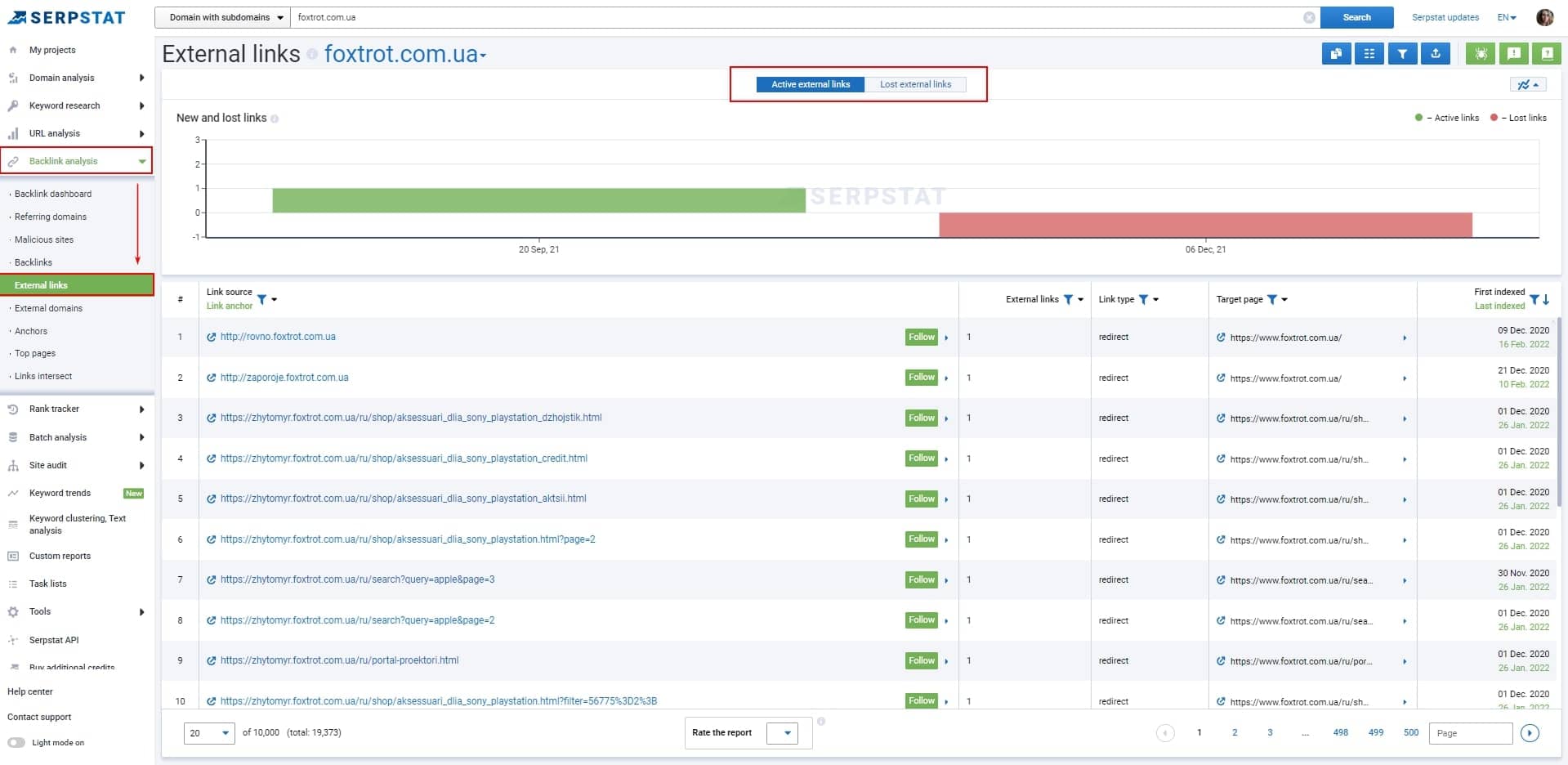Filter the First indexed date column
The width and height of the screenshot is (1568, 765).
(1534, 299)
